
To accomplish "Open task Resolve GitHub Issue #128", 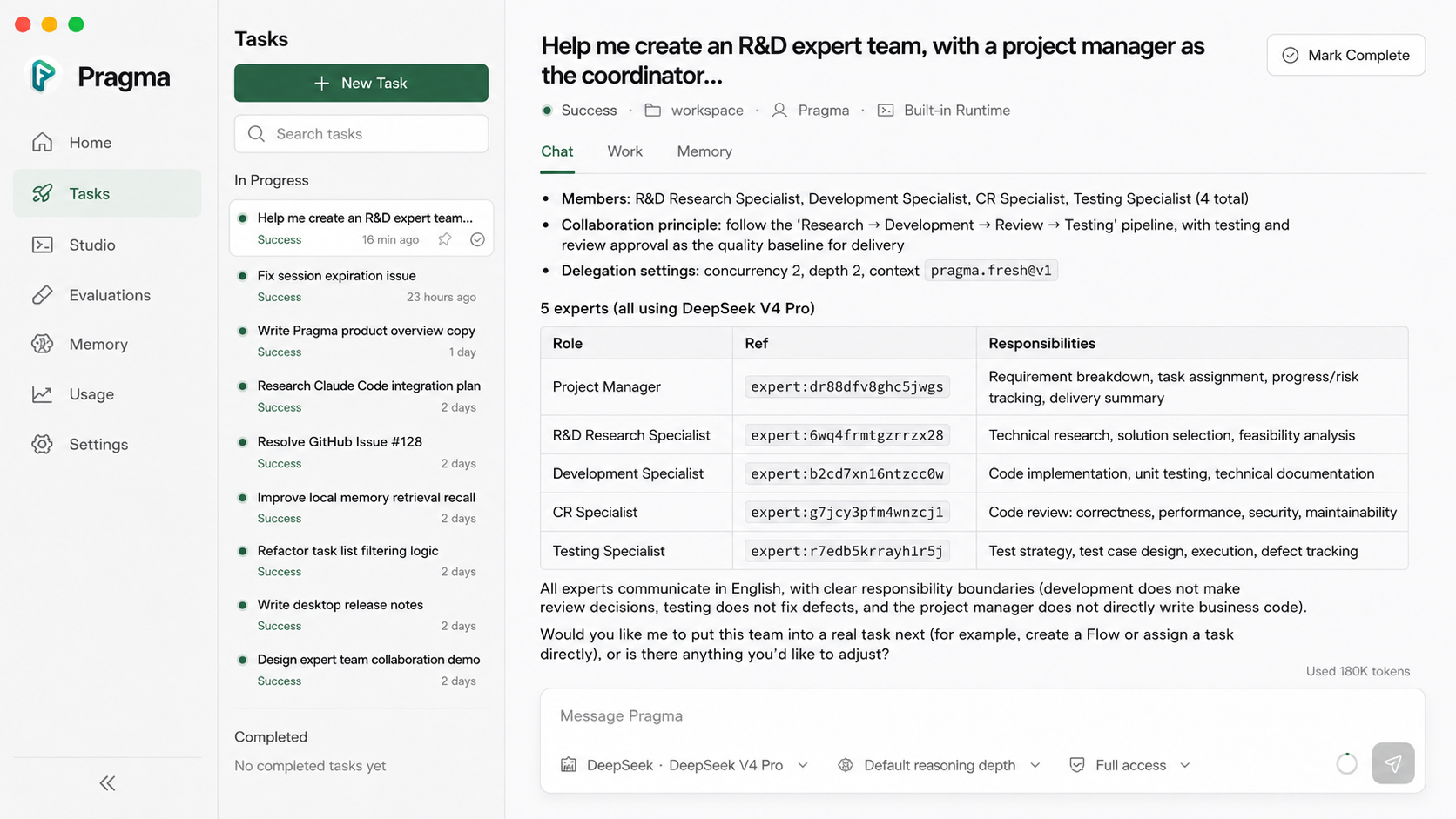I will click(x=361, y=452).
